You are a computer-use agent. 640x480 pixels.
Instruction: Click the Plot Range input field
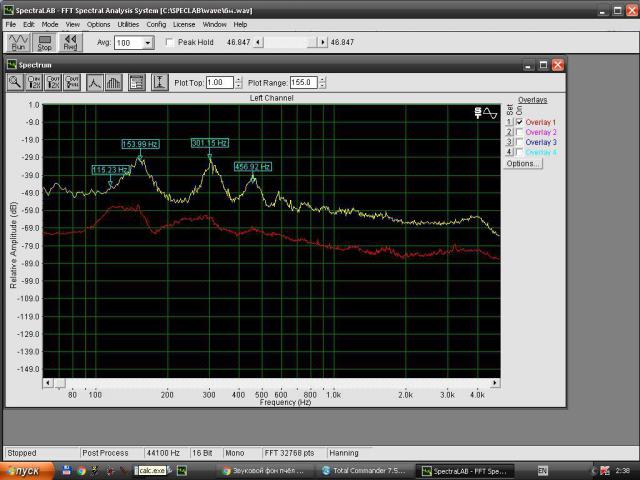point(304,82)
